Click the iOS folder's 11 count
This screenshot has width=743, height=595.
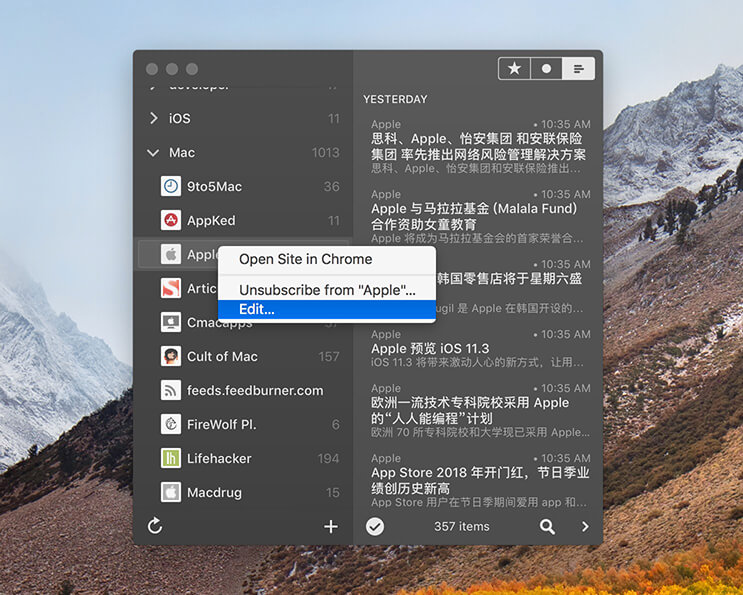click(x=334, y=118)
